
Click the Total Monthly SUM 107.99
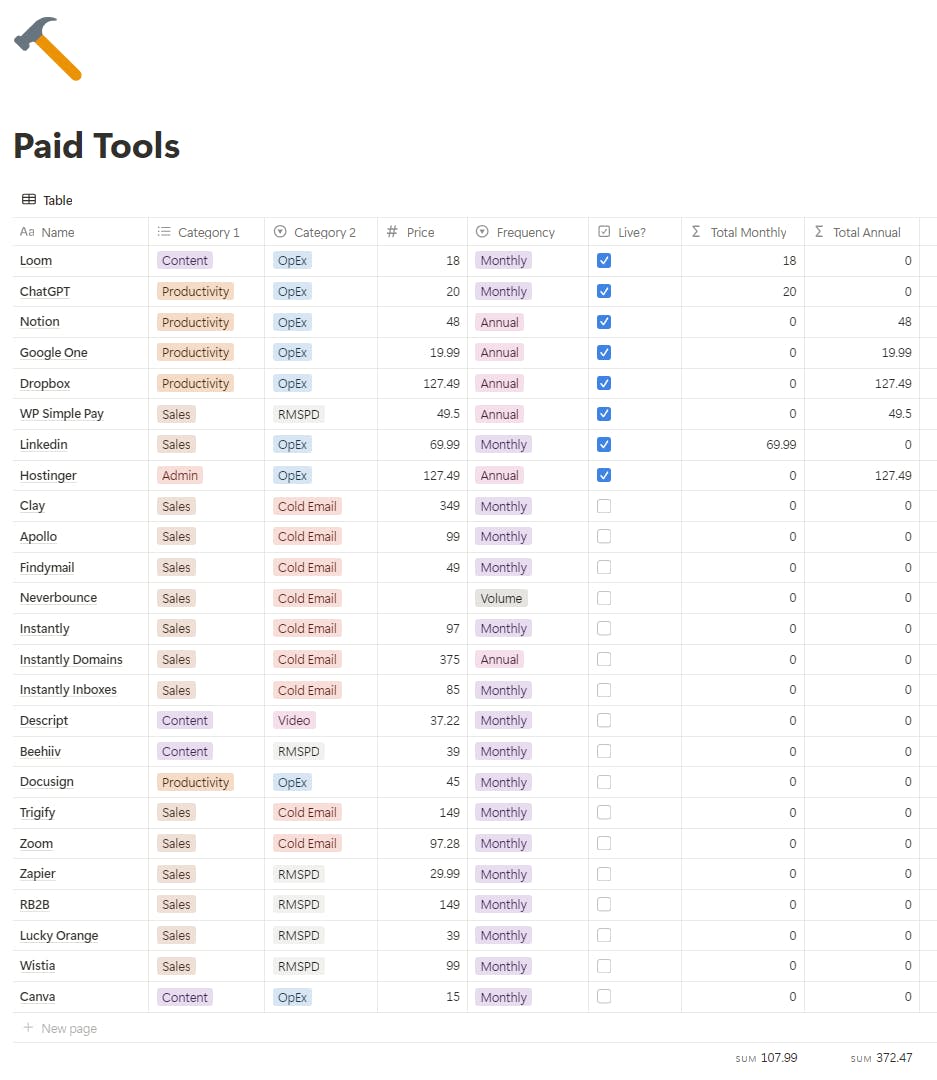766,1057
